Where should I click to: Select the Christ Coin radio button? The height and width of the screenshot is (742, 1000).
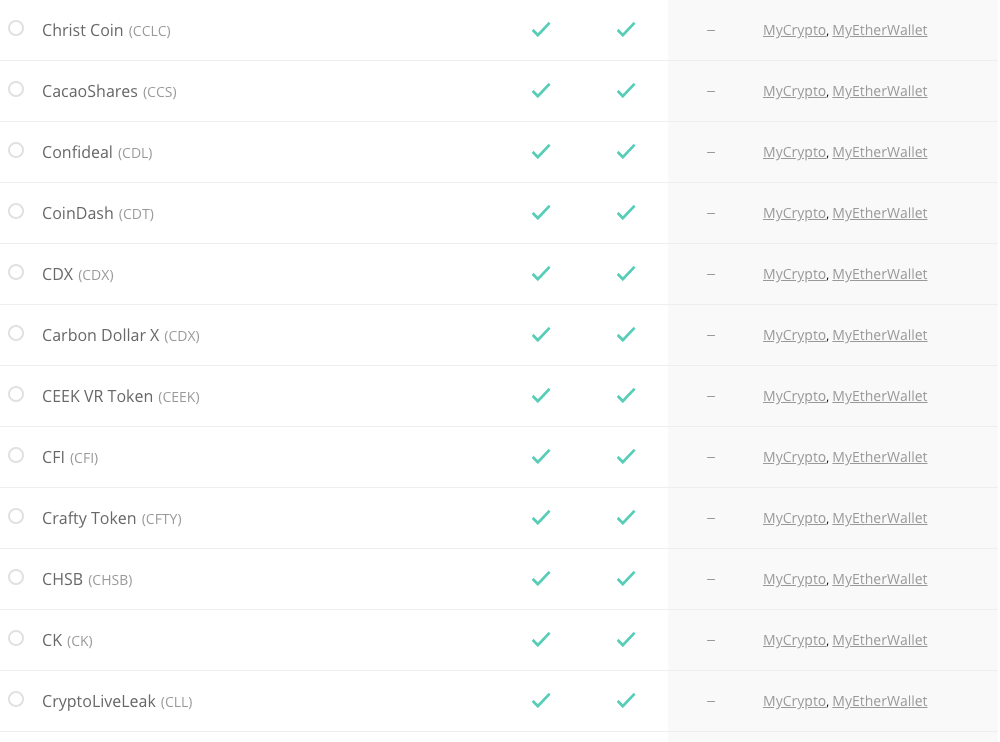16,28
